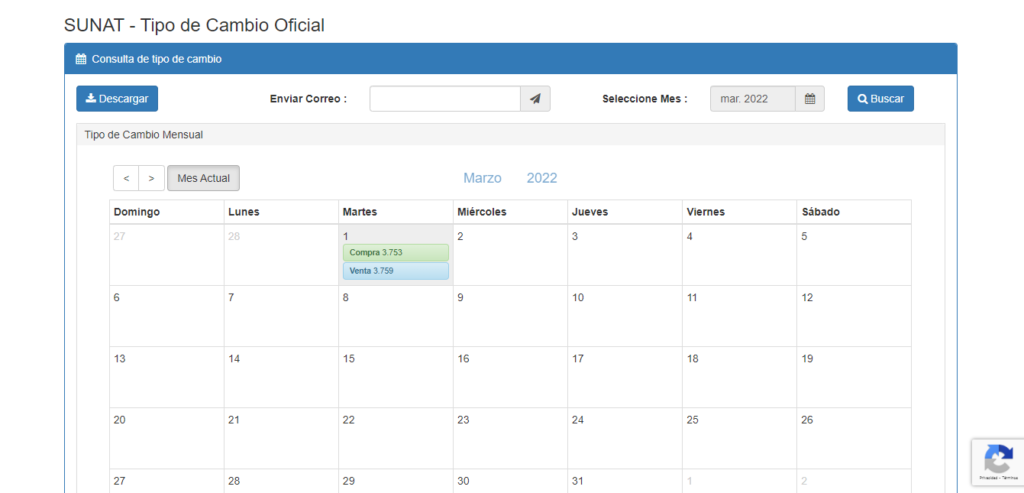Click the Sábado column header
This screenshot has width=1024, height=493.
coord(854,212)
